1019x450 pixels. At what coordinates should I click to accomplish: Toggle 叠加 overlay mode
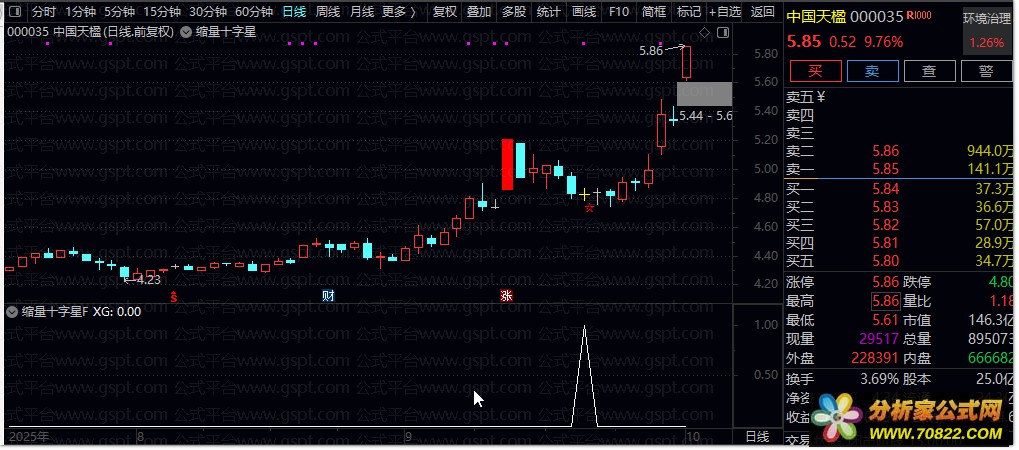pos(479,11)
